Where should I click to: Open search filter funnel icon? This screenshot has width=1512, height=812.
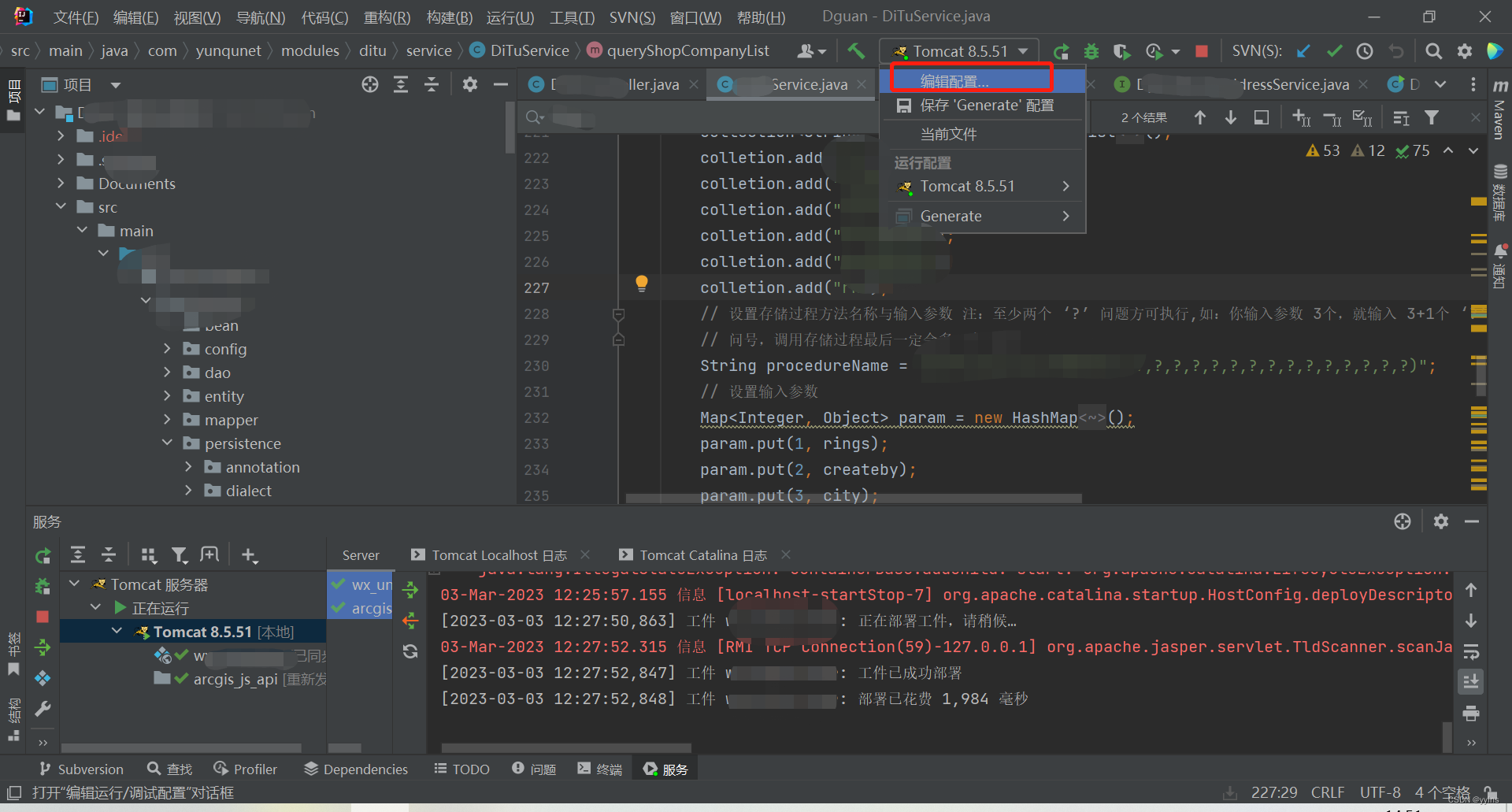(1432, 117)
